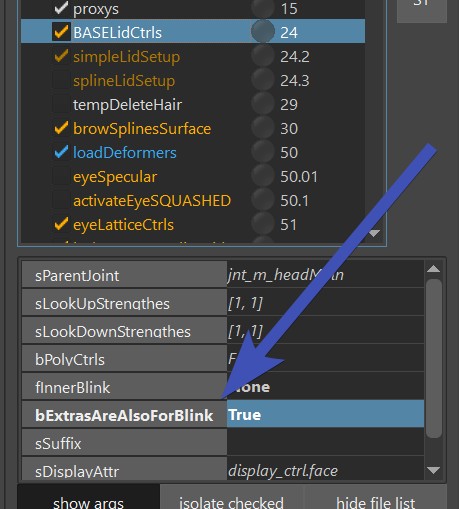Click the circle icon in loadDeformers row
This screenshot has height=509, width=459.
coord(263,152)
